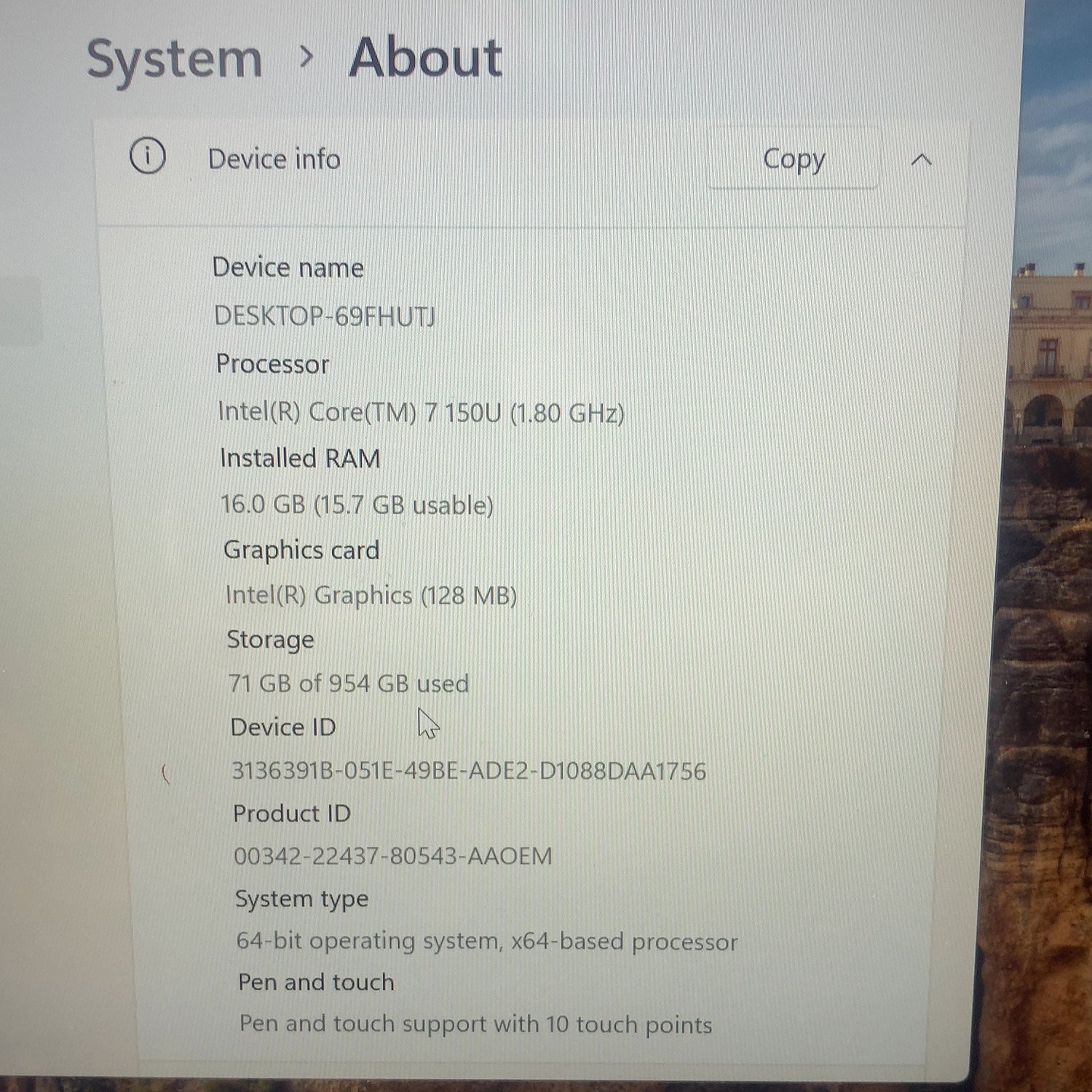The image size is (1092, 1092).
Task: Copy the device info details
Action: point(794,159)
